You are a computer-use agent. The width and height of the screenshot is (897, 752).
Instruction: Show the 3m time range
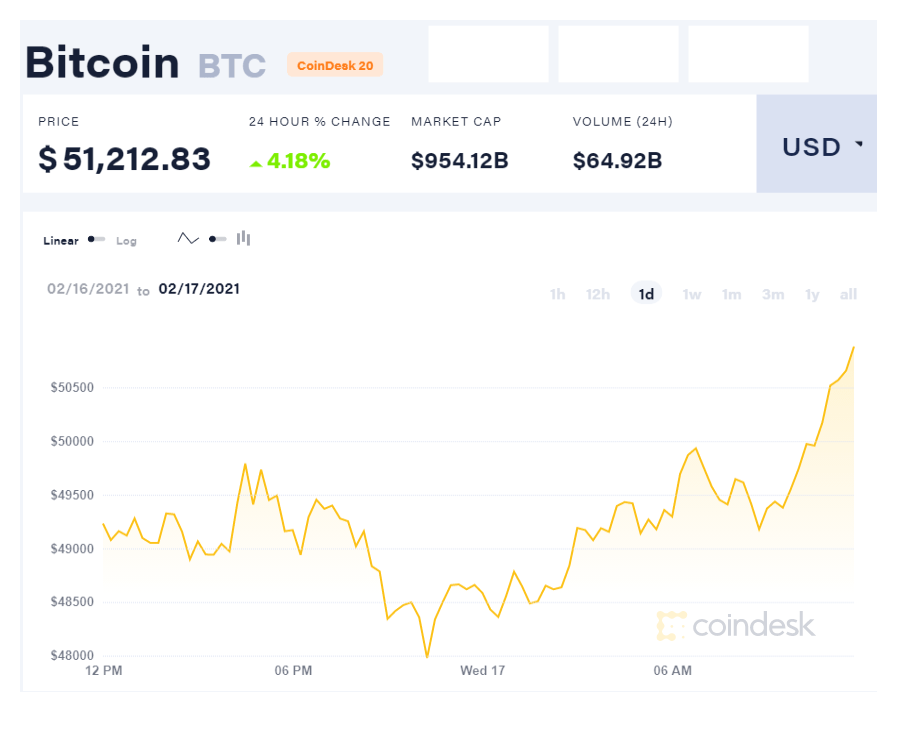(773, 294)
